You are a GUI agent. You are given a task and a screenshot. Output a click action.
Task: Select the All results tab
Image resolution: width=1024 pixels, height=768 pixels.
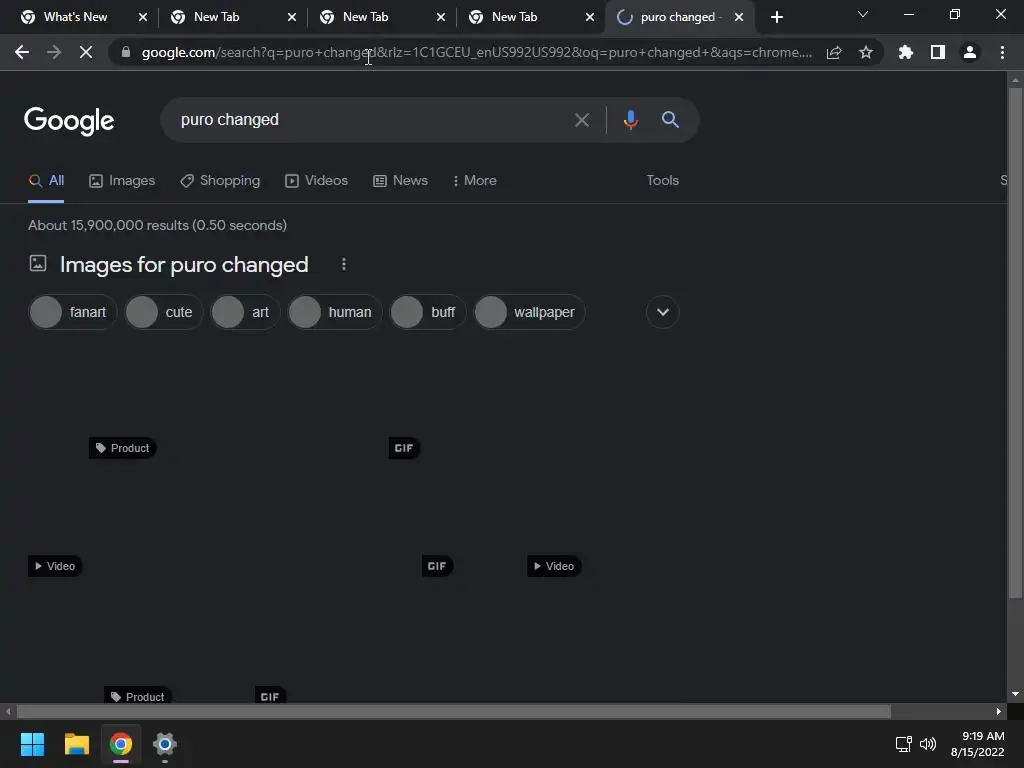click(46, 180)
